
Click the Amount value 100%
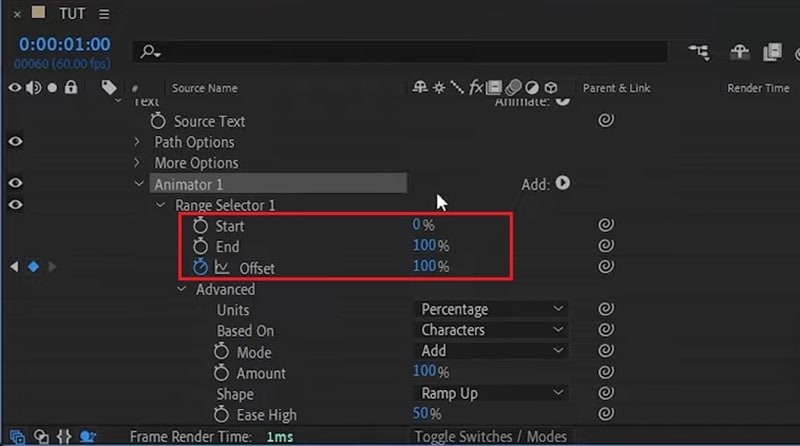431,371
